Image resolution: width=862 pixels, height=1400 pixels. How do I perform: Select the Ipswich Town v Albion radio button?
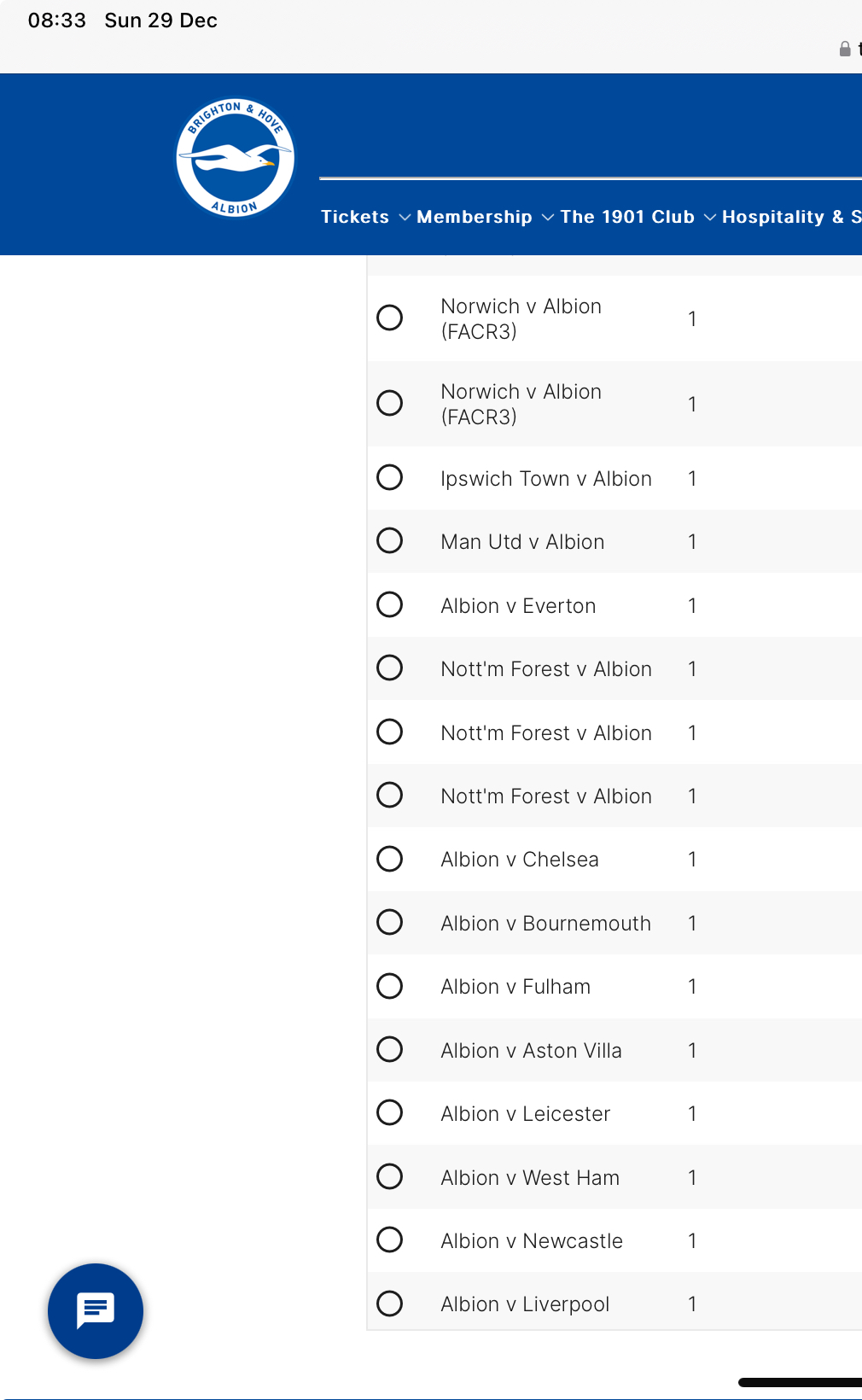(x=390, y=477)
